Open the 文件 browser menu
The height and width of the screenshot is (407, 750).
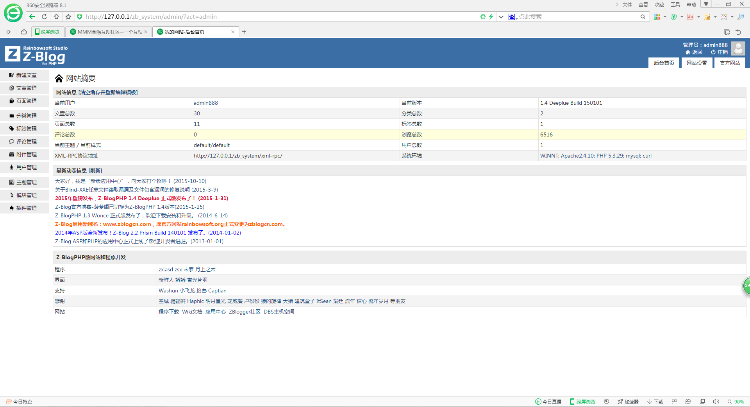627,4
